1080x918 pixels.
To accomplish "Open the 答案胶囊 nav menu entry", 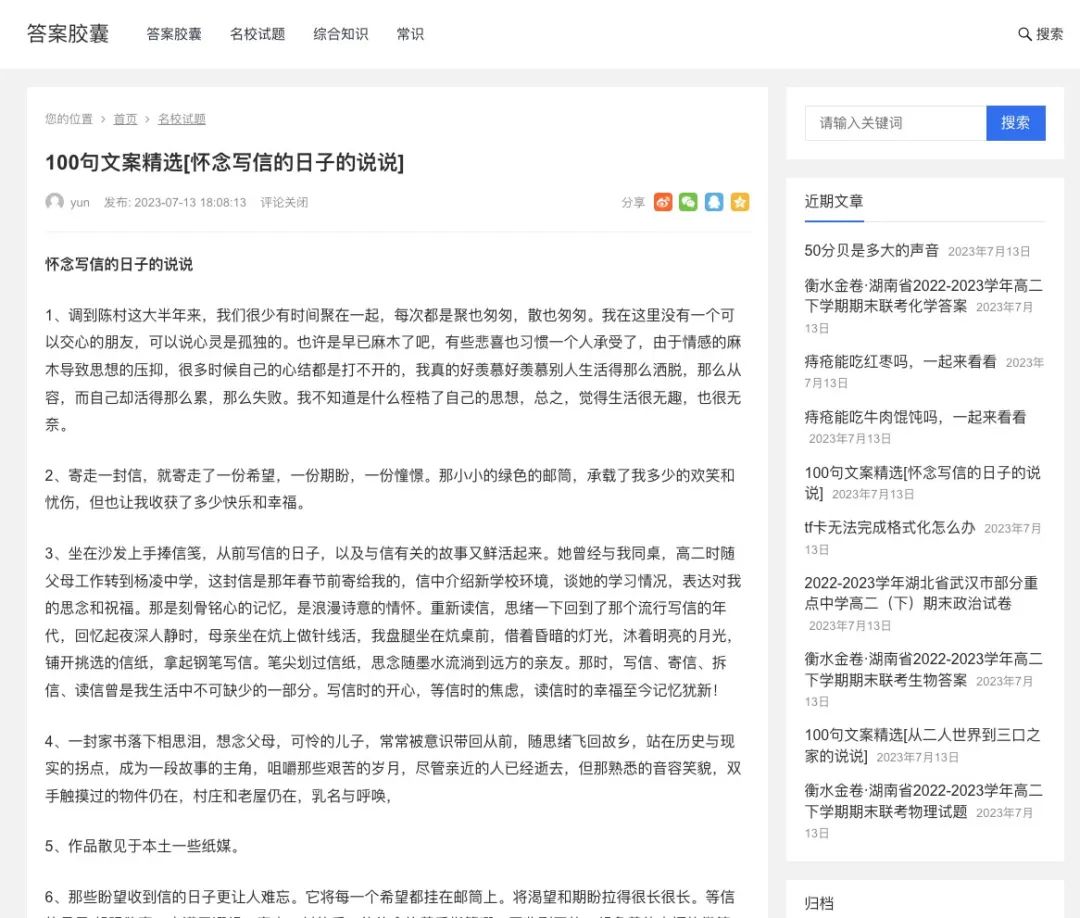I will tap(172, 33).
